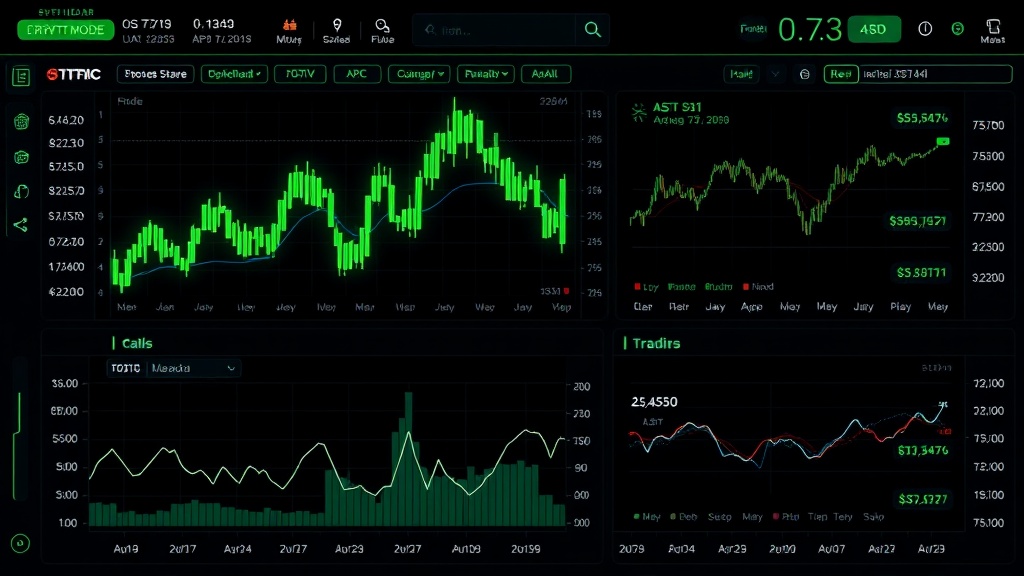Toggle the green 'Fanee' legend series
1024x576 pixels.
click(x=681, y=287)
